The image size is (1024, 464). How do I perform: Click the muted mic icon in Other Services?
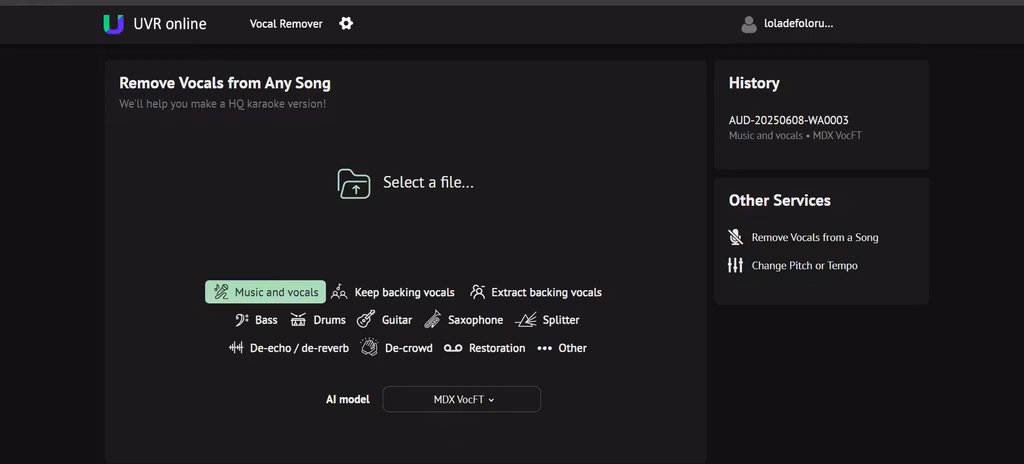pos(735,237)
